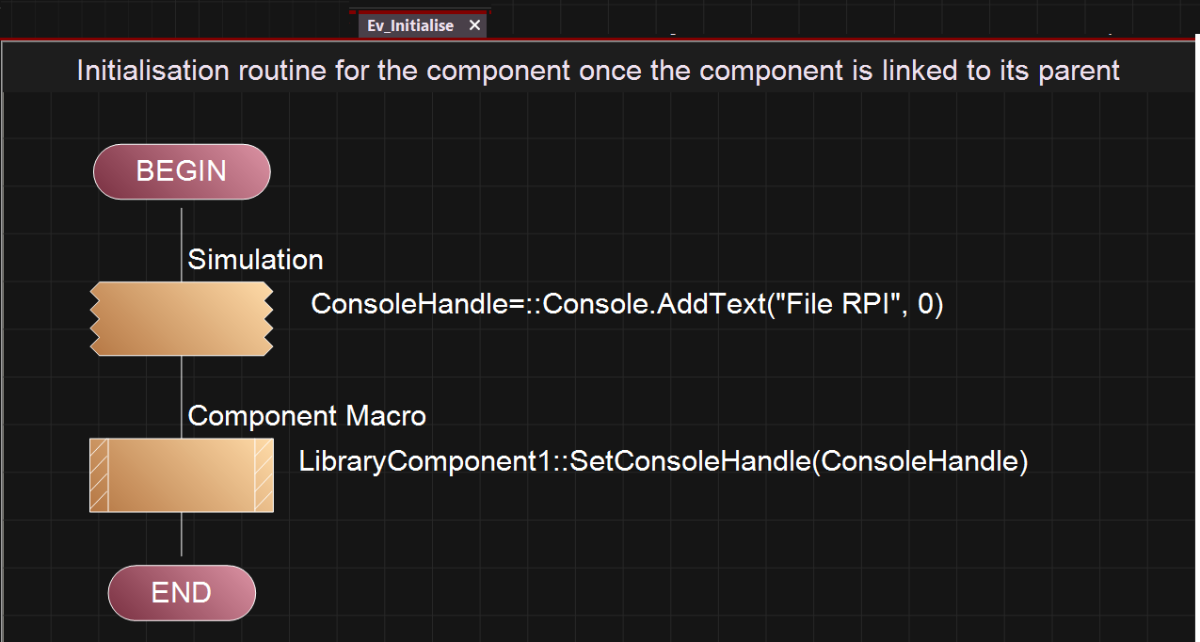Click the flow line between Simulation and Component Macro

[181, 379]
